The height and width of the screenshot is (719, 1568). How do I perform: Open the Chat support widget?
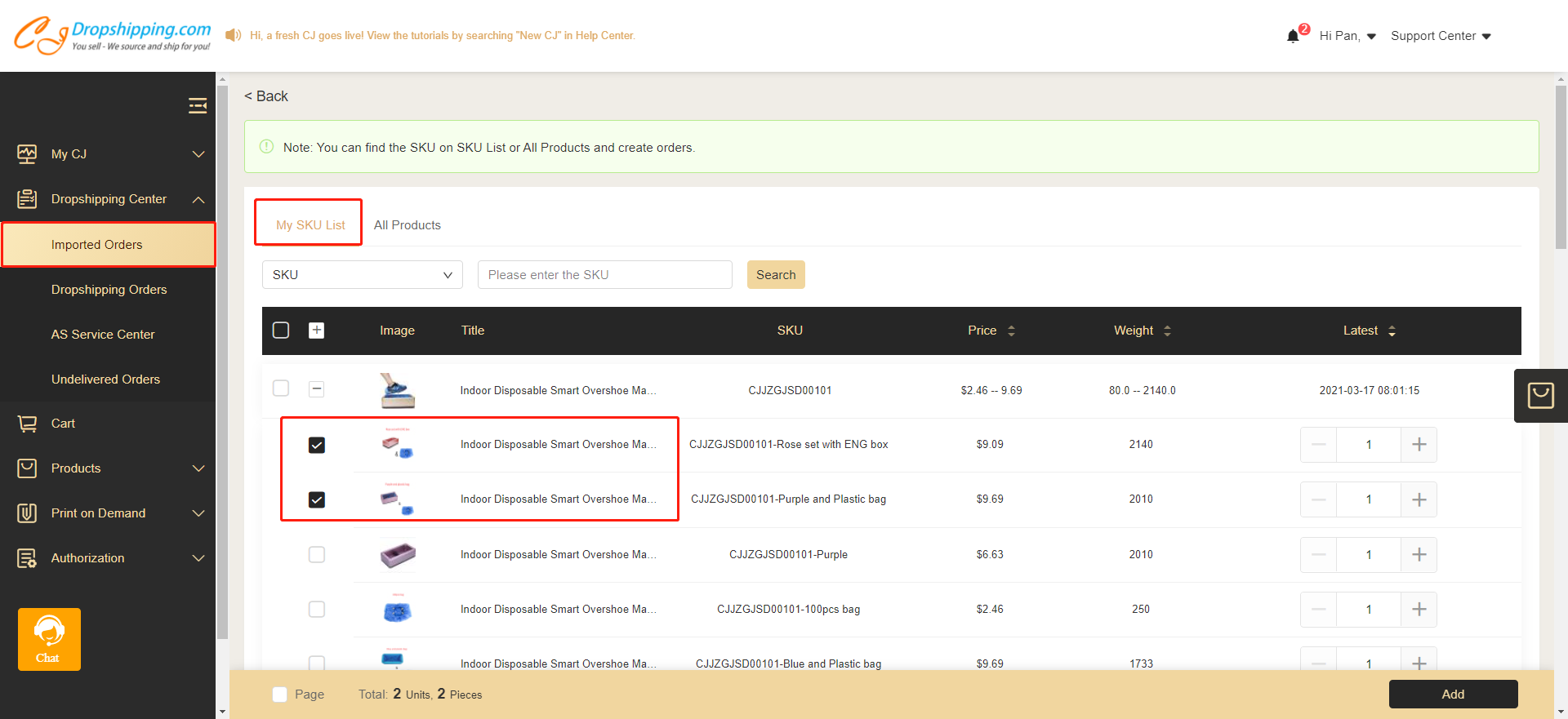(x=49, y=639)
